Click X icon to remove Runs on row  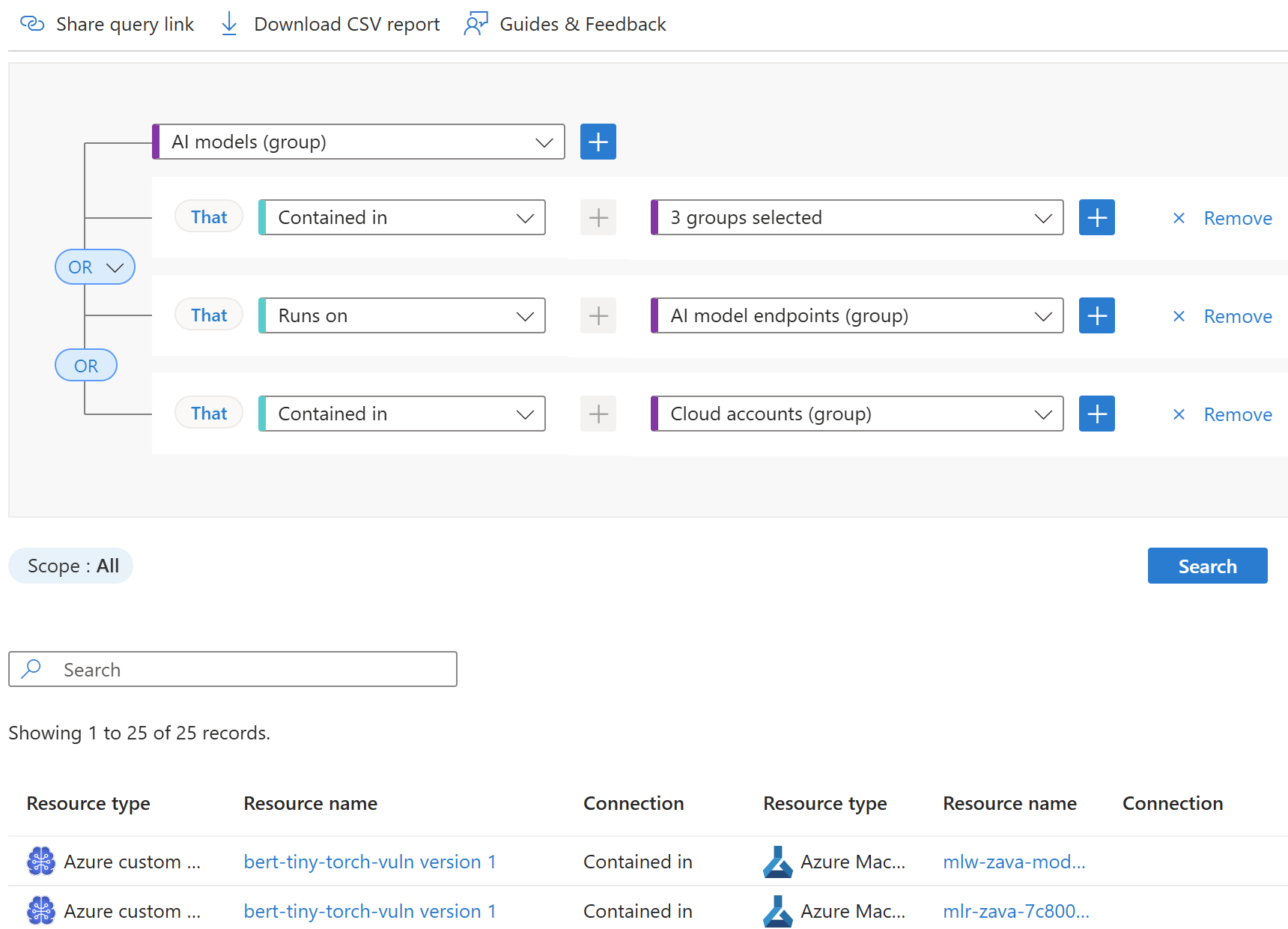pos(1179,316)
